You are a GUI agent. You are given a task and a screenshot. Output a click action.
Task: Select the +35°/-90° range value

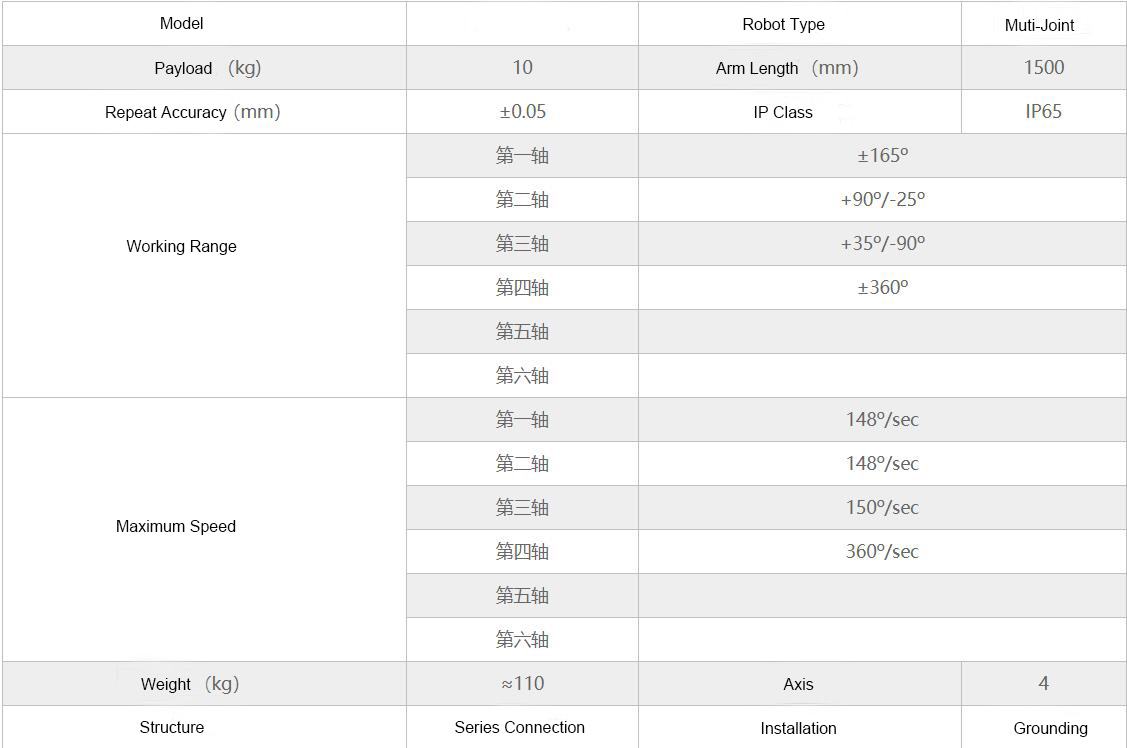882,243
